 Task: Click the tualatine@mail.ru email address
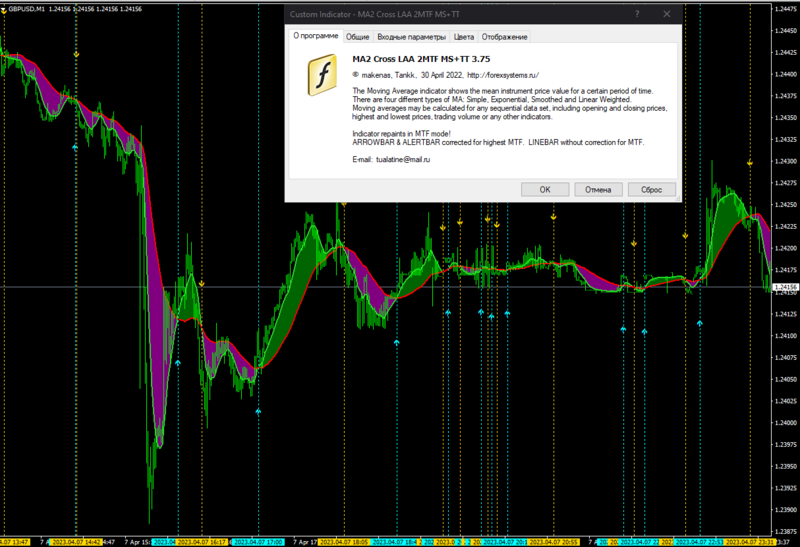click(403, 159)
